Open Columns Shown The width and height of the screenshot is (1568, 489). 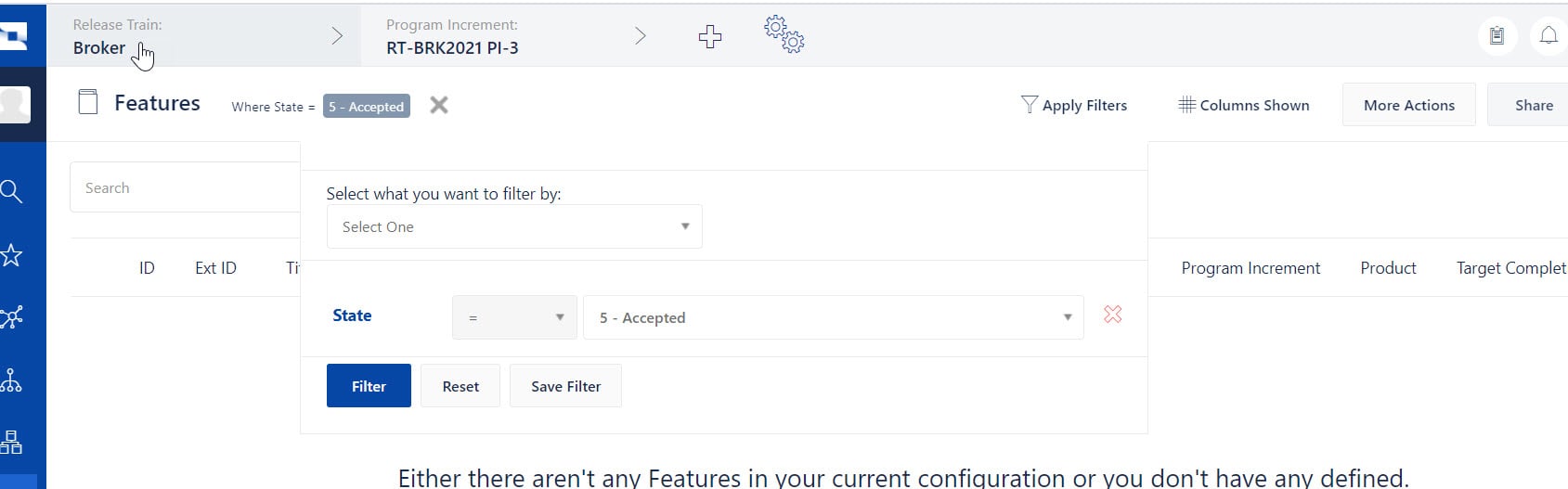click(x=1244, y=105)
